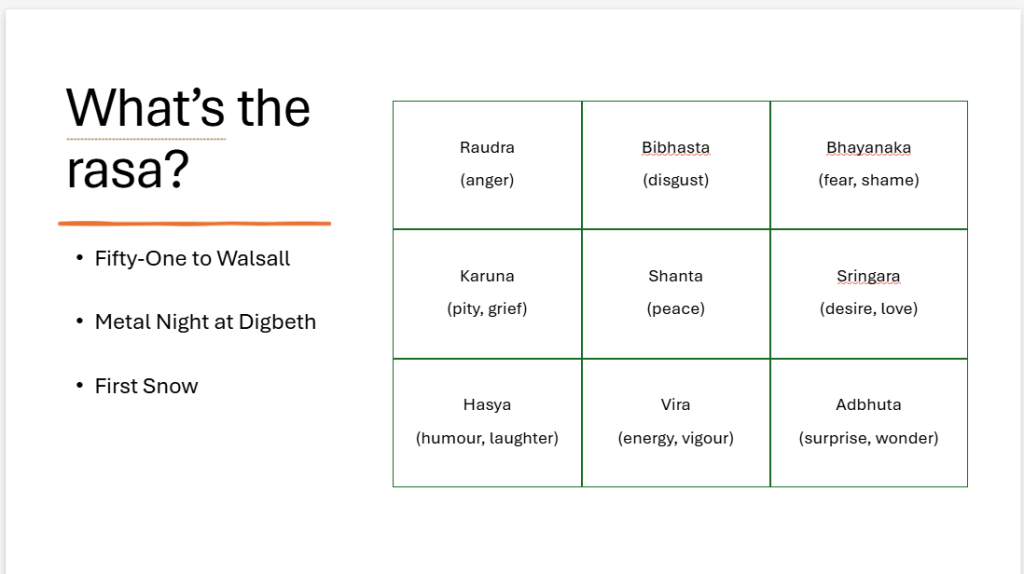This screenshot has height=574, width=1024.
Task: Click the Vira (energy, vigour) cell
Action: [676, 423]
